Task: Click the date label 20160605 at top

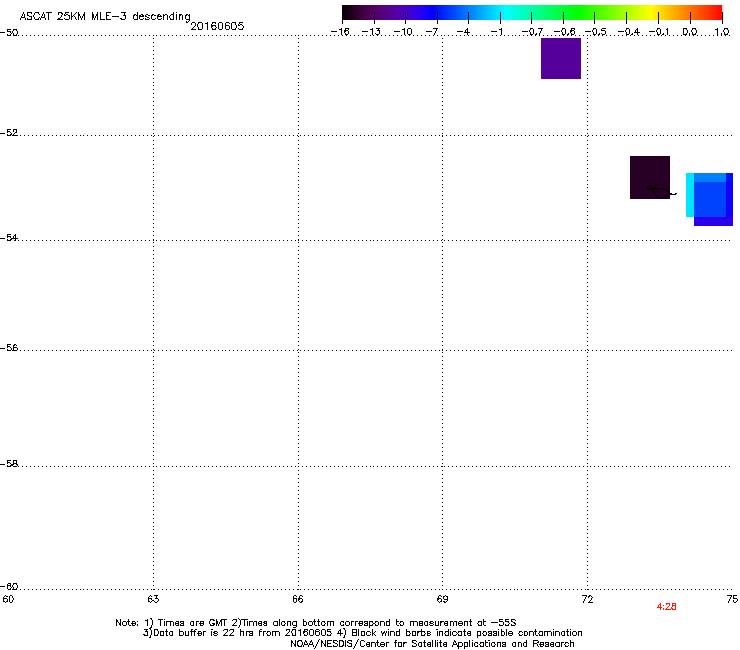Action: pos(217,26)
